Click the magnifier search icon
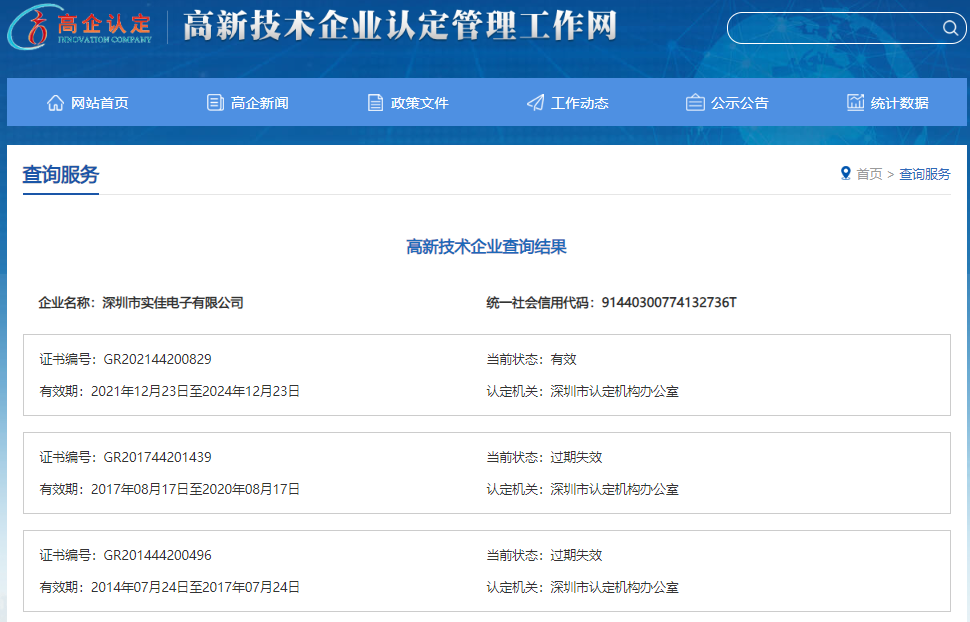 [949, 28]
